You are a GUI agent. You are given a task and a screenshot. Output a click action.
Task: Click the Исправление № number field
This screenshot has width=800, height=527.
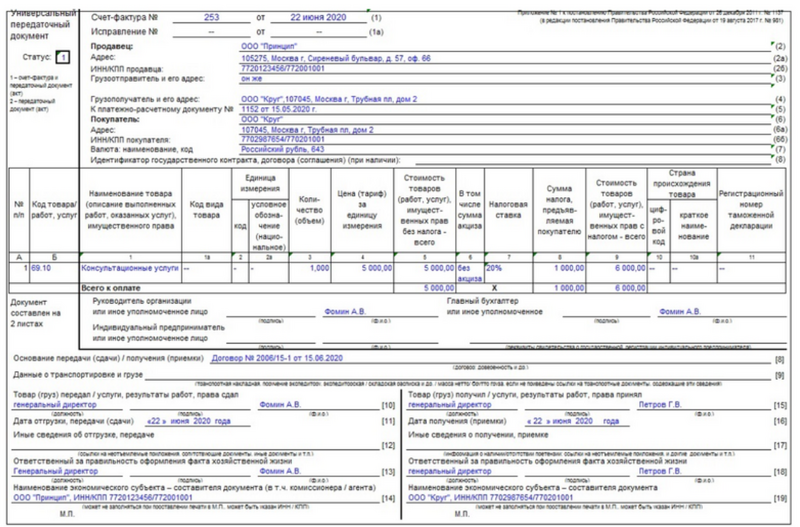click(211, 32)
